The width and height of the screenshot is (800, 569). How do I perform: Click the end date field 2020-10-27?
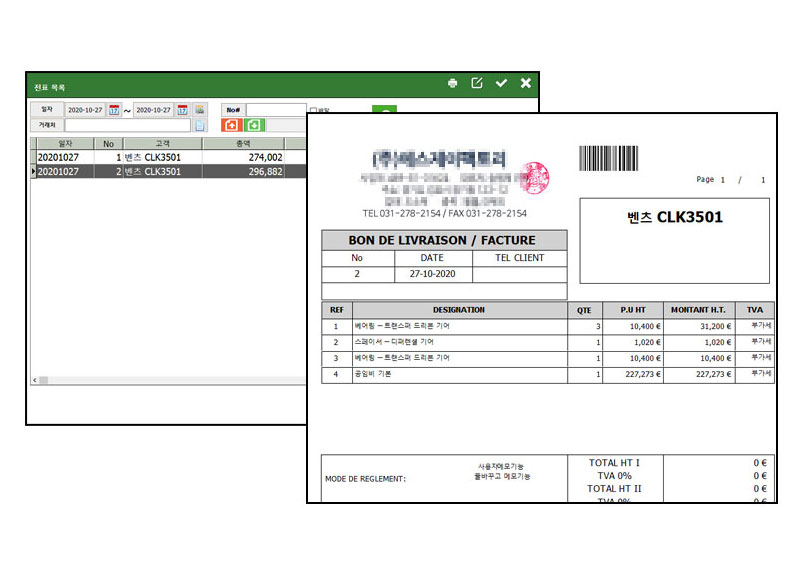(x=154, y=110)
